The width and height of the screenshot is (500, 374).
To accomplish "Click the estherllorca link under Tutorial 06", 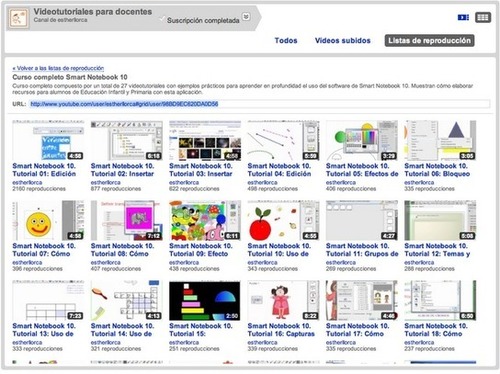I will pos(419,183).
